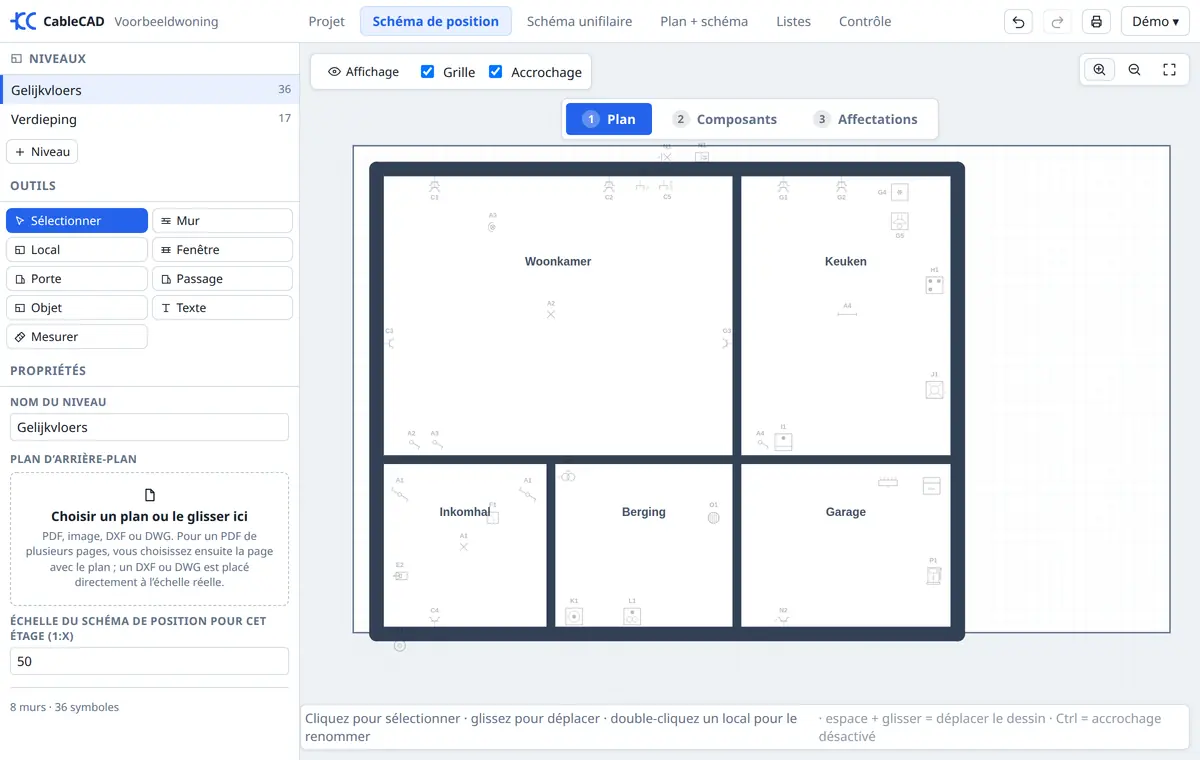Pick the Objet tool
The height and width of the screenshot is (760, 1200).
77,308
